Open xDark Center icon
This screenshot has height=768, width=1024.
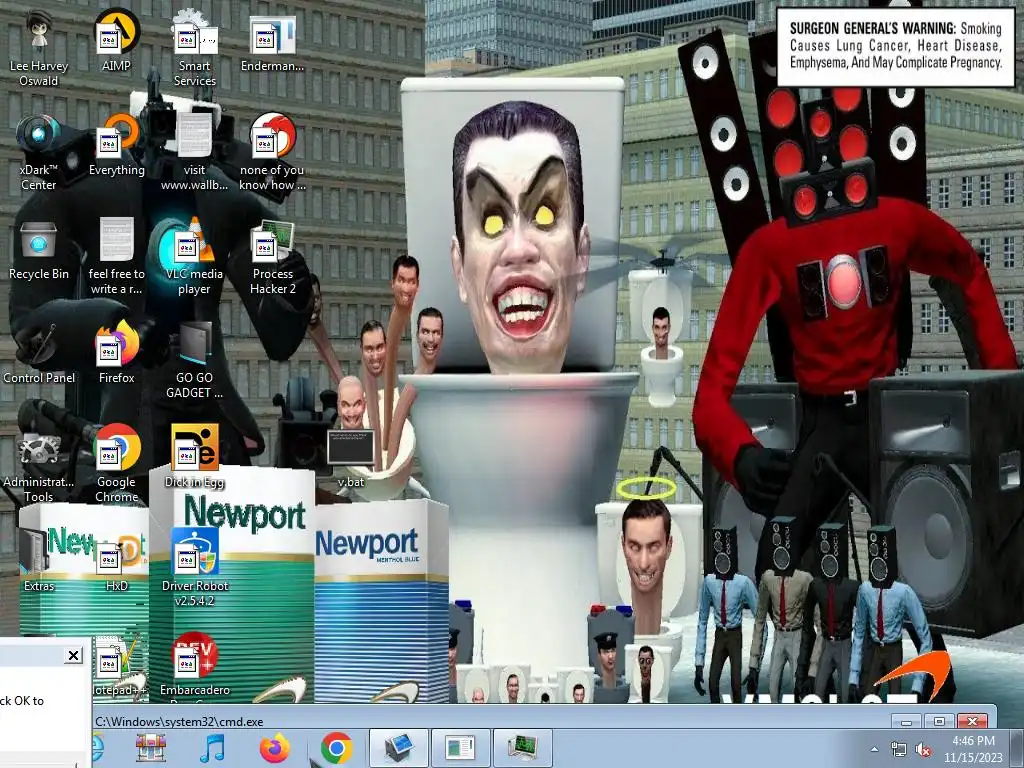pos(39,154)
